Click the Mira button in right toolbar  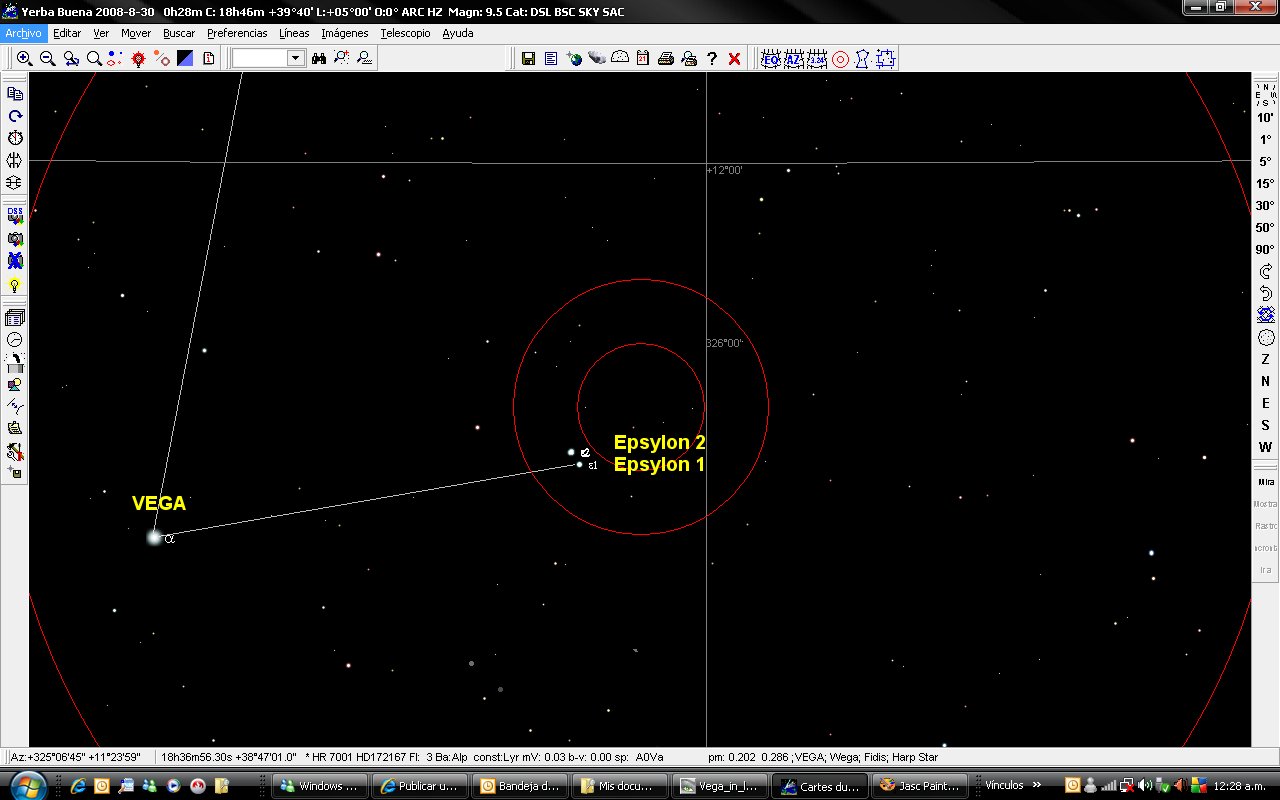pyautogui.click(x=1266, y=482)
